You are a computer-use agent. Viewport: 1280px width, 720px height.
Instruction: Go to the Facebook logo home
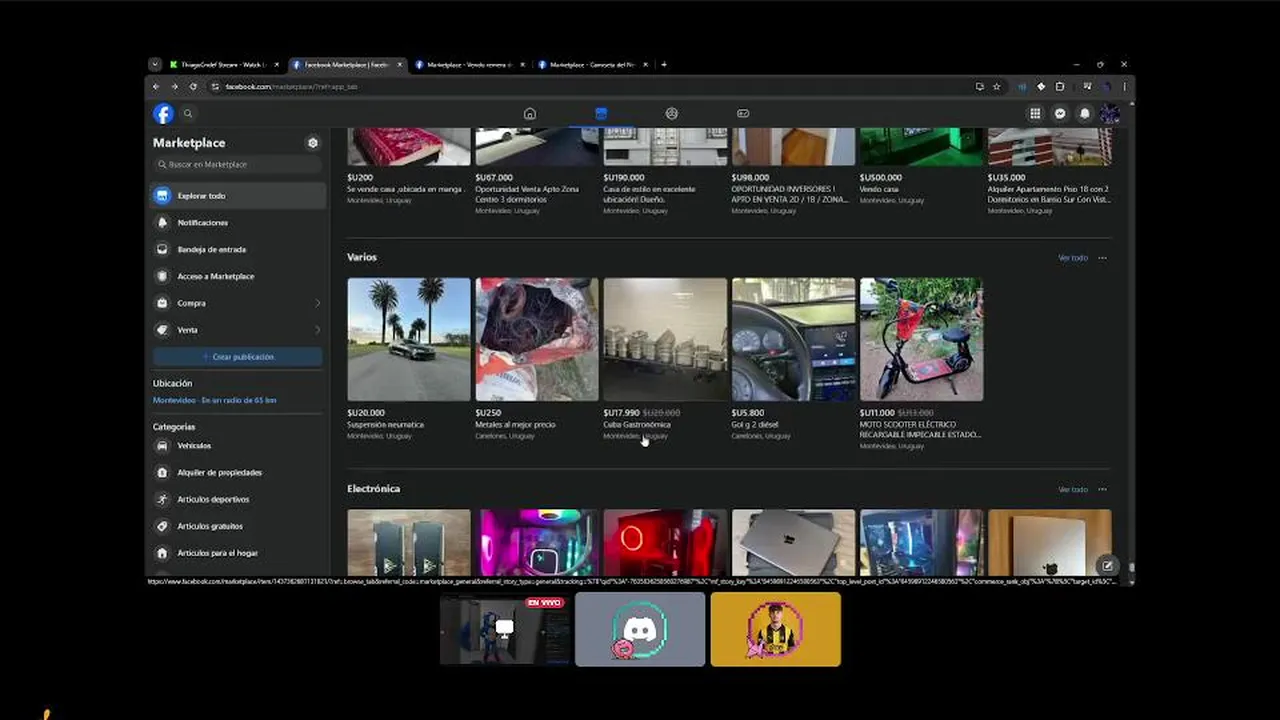pos(163,114)
